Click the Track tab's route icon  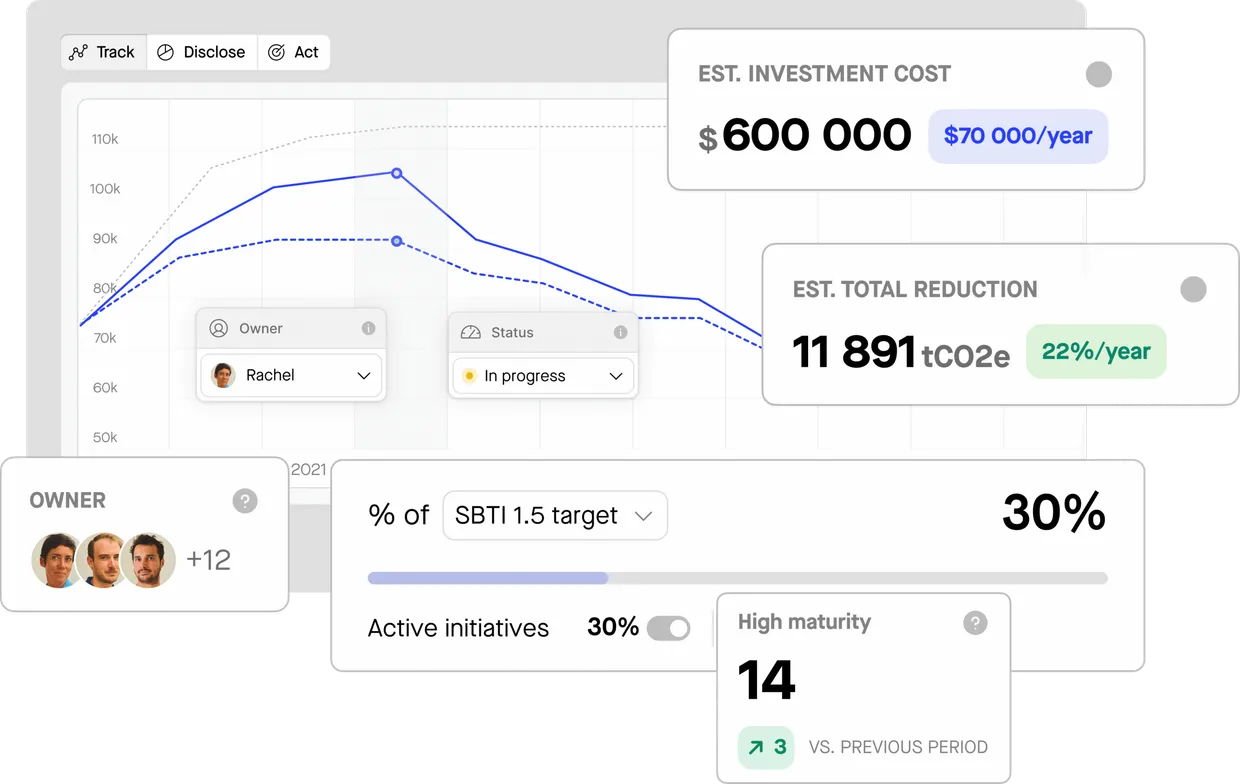tap(79, 51)
